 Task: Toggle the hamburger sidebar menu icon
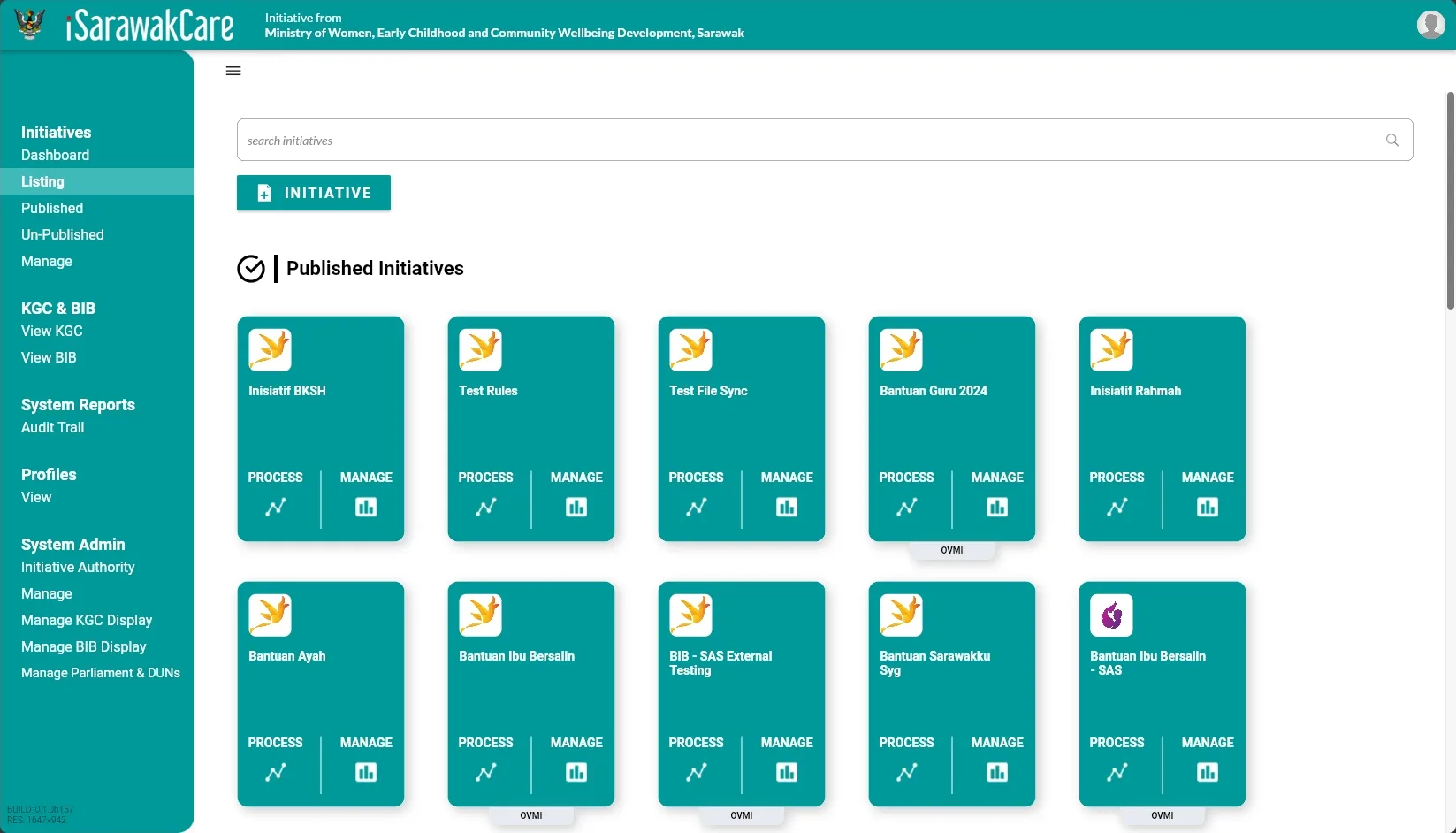click(233, 71)
